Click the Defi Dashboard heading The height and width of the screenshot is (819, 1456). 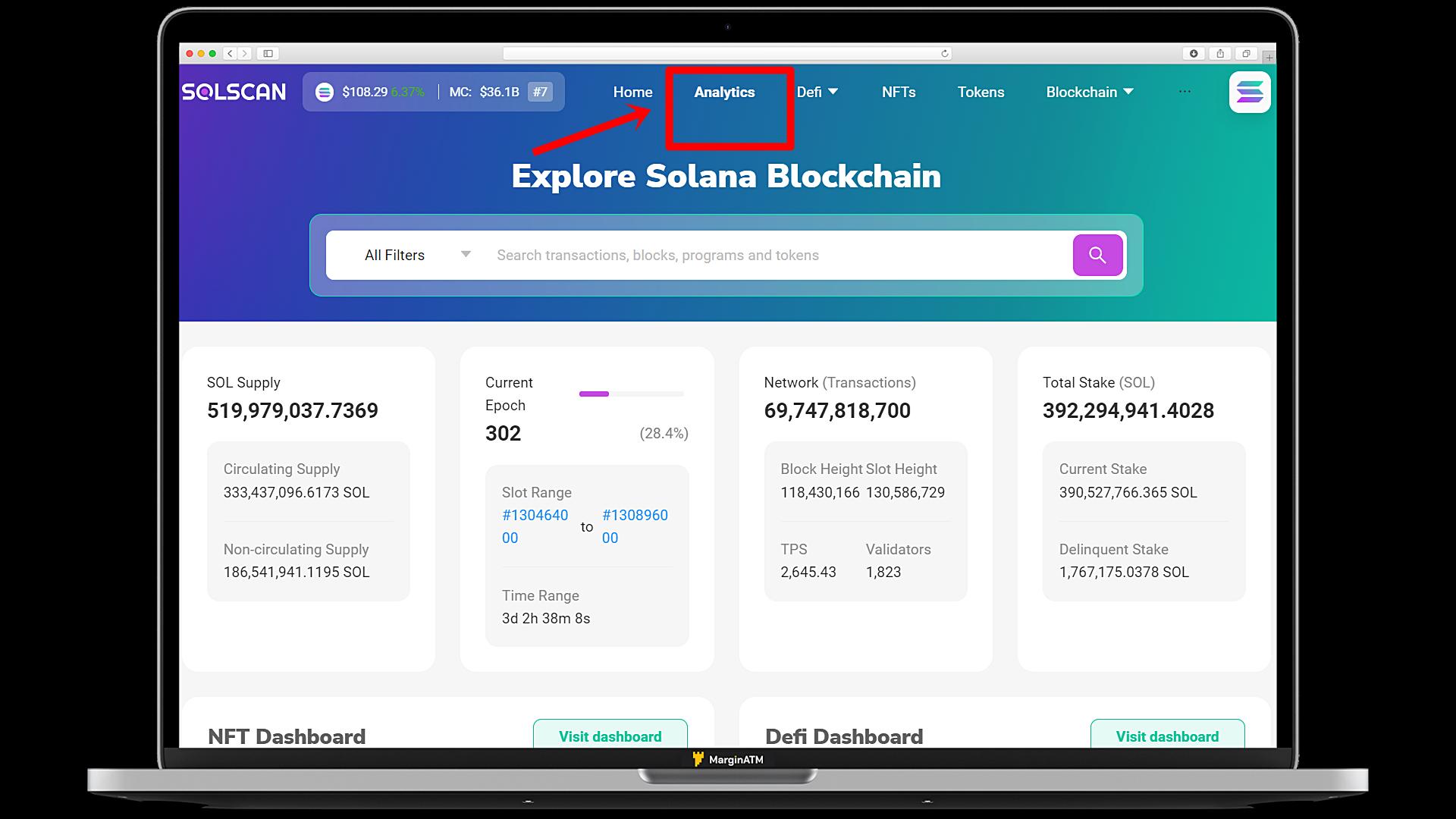pos(844,736)
